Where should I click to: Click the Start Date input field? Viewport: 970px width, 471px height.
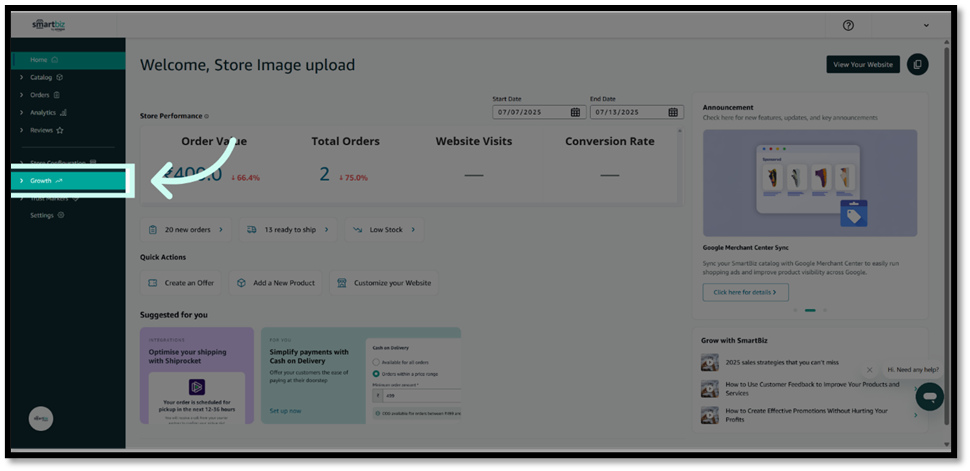(530, 113)
